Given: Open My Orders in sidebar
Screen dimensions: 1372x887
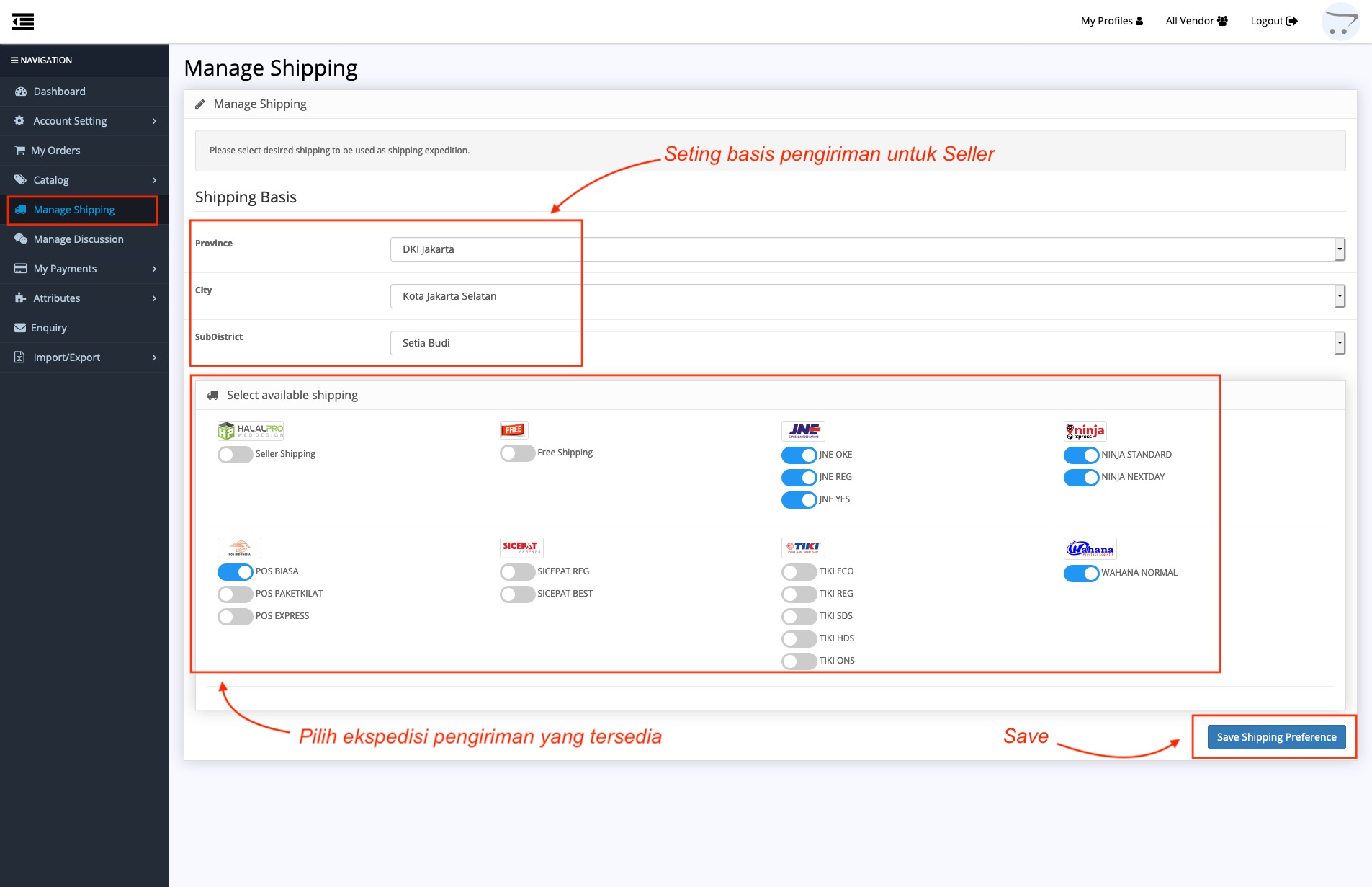Looking at the screenshot, I should point(55,151).
